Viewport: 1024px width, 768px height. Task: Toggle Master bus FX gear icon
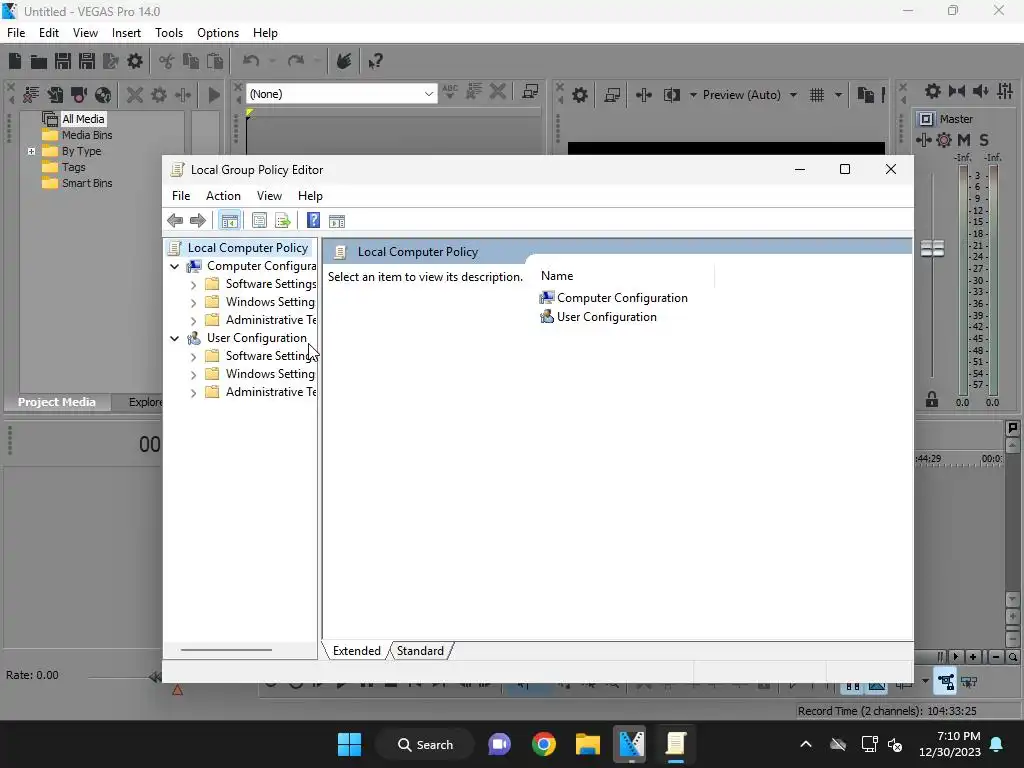click(944, 140)
